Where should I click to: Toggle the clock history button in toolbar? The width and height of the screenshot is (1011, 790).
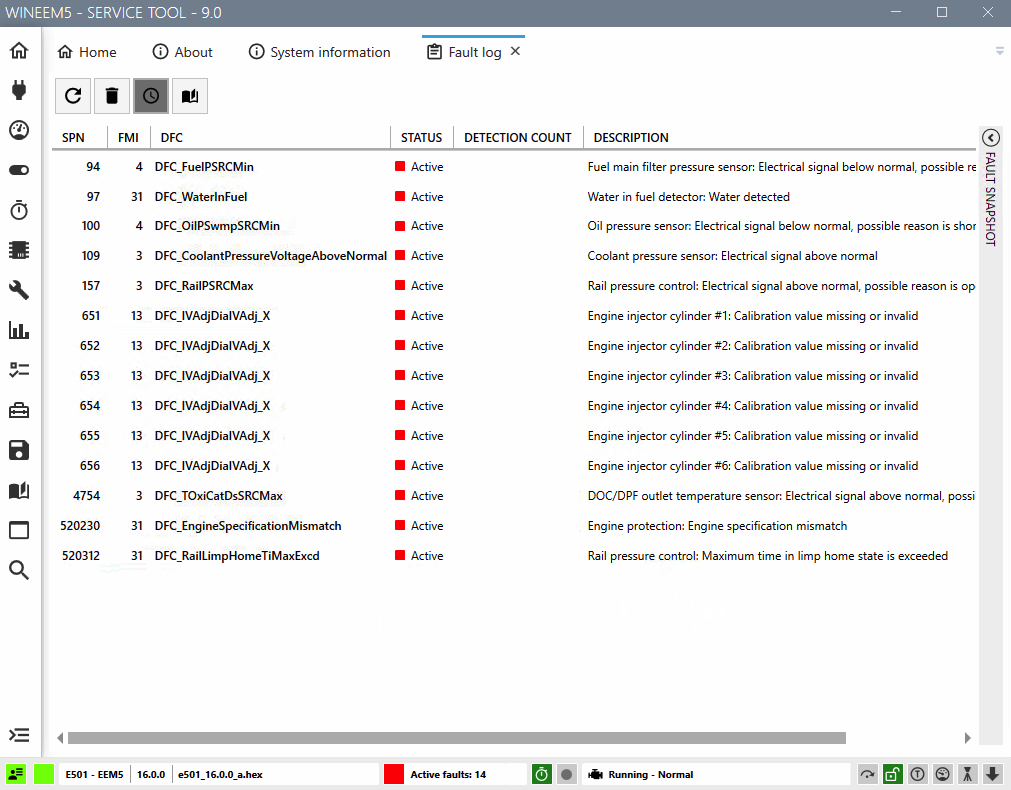click(151, 96)
